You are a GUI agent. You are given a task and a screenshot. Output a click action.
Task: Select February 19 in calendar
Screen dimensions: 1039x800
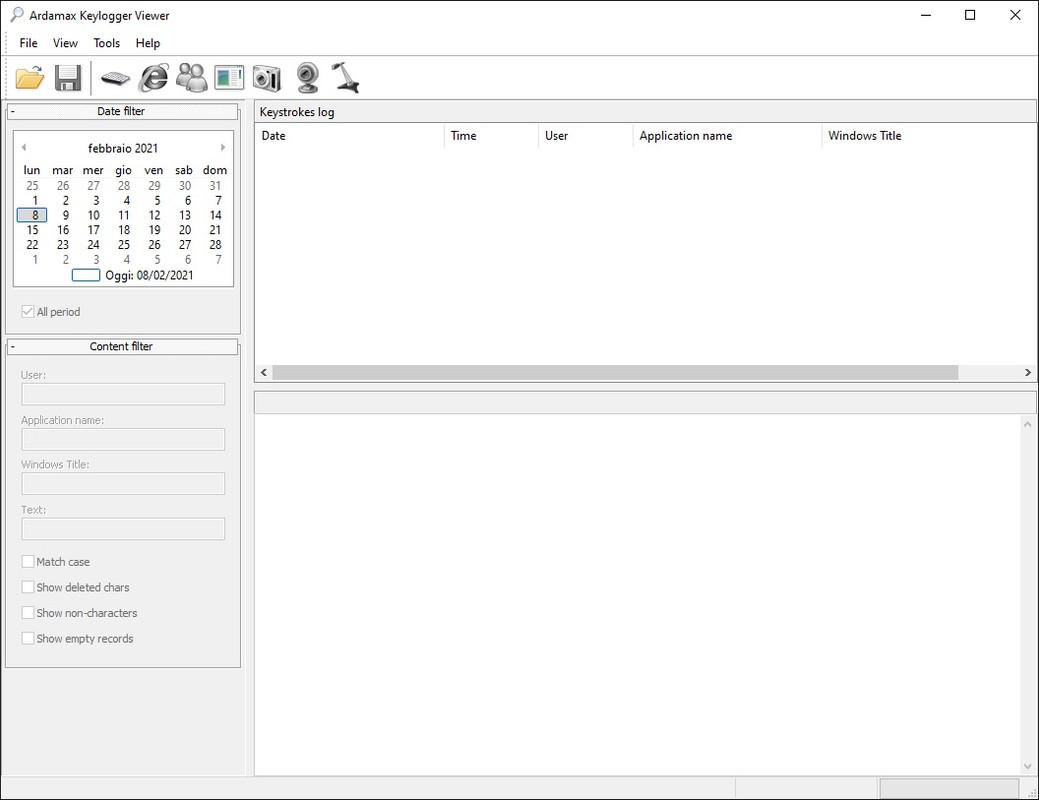pos(154,230)
